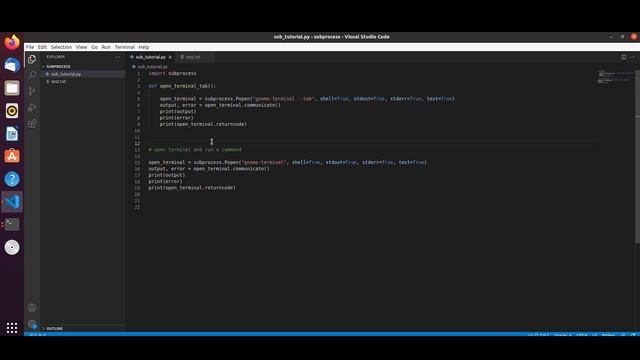The image size is (640, 360).
Task: Open the View menu
Action: pyautogui.click(x=81, y=47)
